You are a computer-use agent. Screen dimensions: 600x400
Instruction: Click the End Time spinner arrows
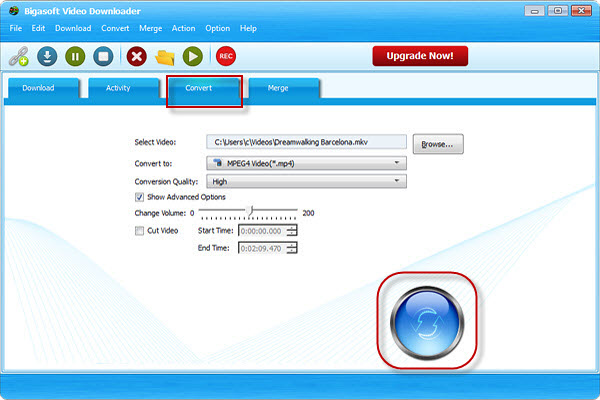[x=292, y=248]
